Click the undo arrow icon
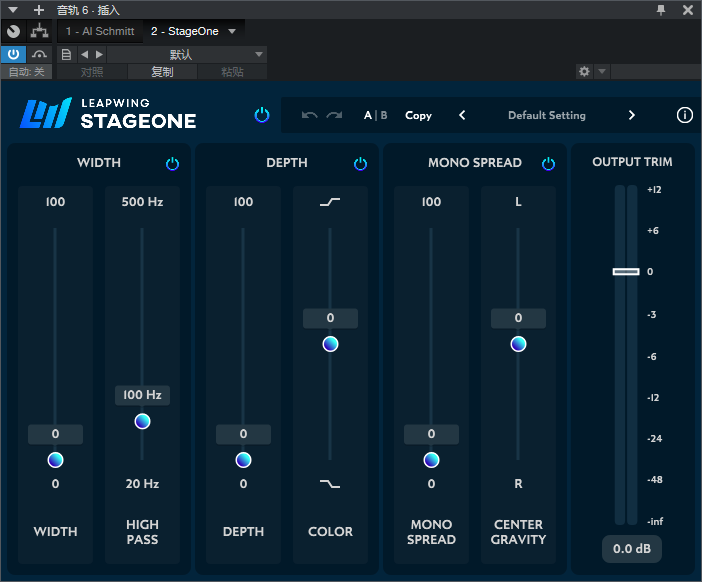Viewport: 702px width, 582px height. point(309,116)
